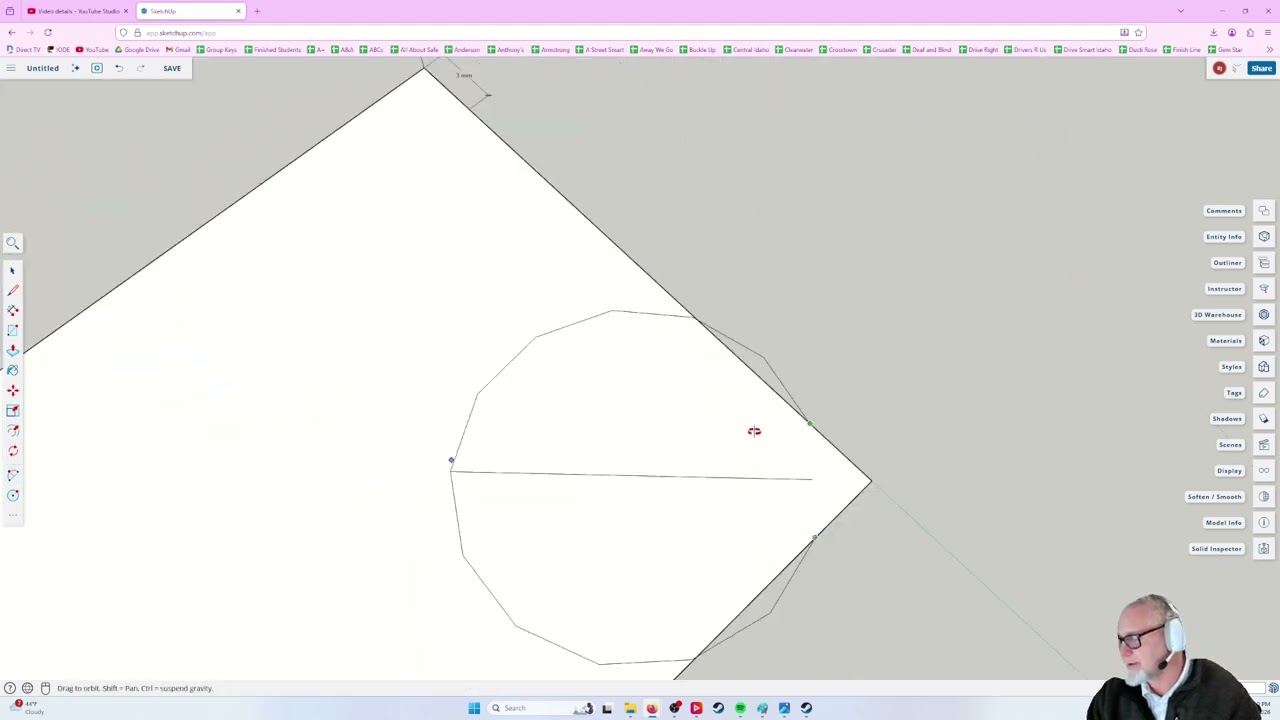Select the Select arrow tool
Viewport: 1280px width, 720px height.
[13, 271]
